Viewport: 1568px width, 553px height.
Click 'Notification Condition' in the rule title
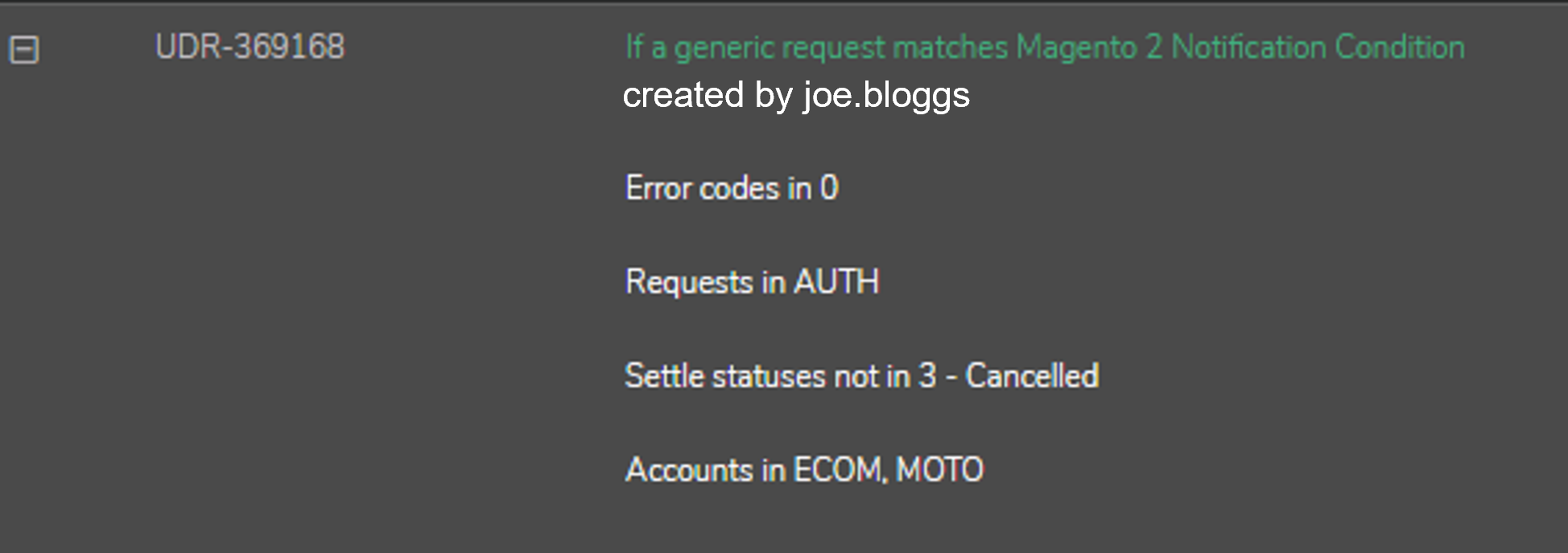[x=1318, y=47]
